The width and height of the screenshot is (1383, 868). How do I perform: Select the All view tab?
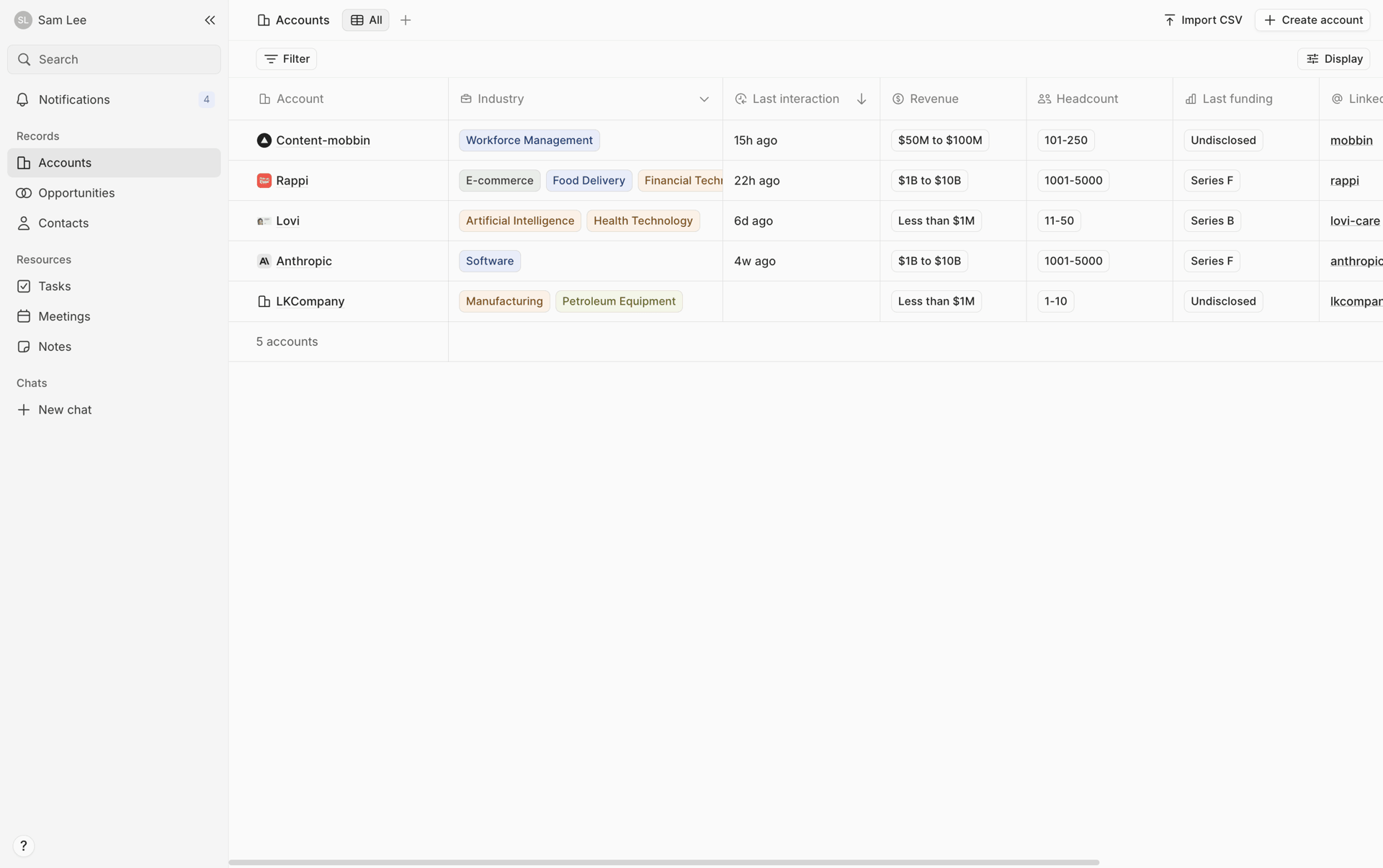(x=366, y=20)
